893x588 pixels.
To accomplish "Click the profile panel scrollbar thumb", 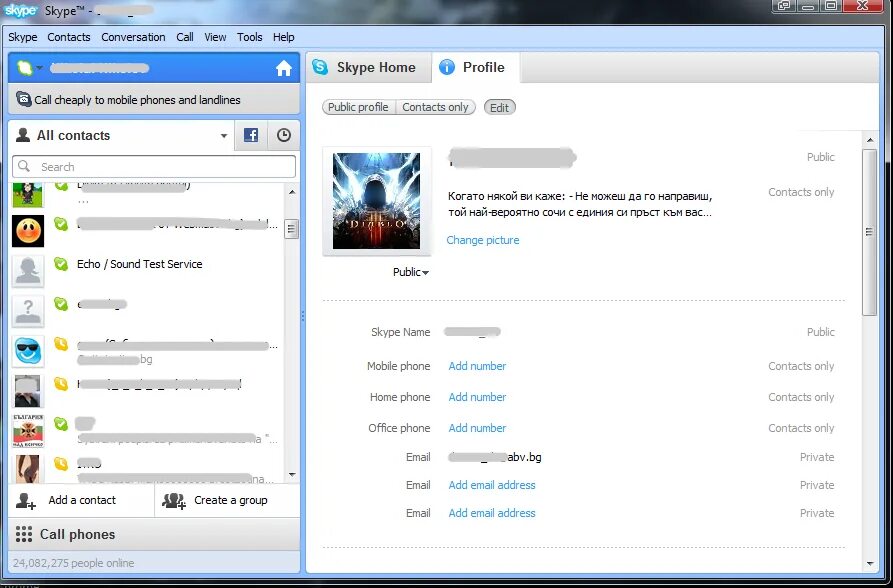I will pos(870,232).
